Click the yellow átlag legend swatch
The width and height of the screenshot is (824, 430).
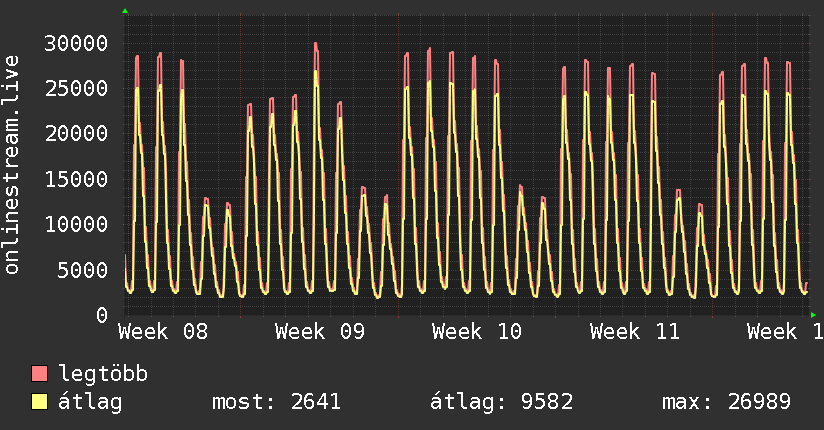[x=39, y=402]
